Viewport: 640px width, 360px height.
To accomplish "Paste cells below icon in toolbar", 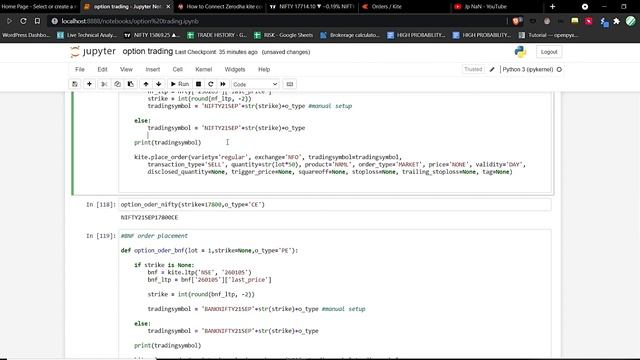I will (x=131, y=84).
